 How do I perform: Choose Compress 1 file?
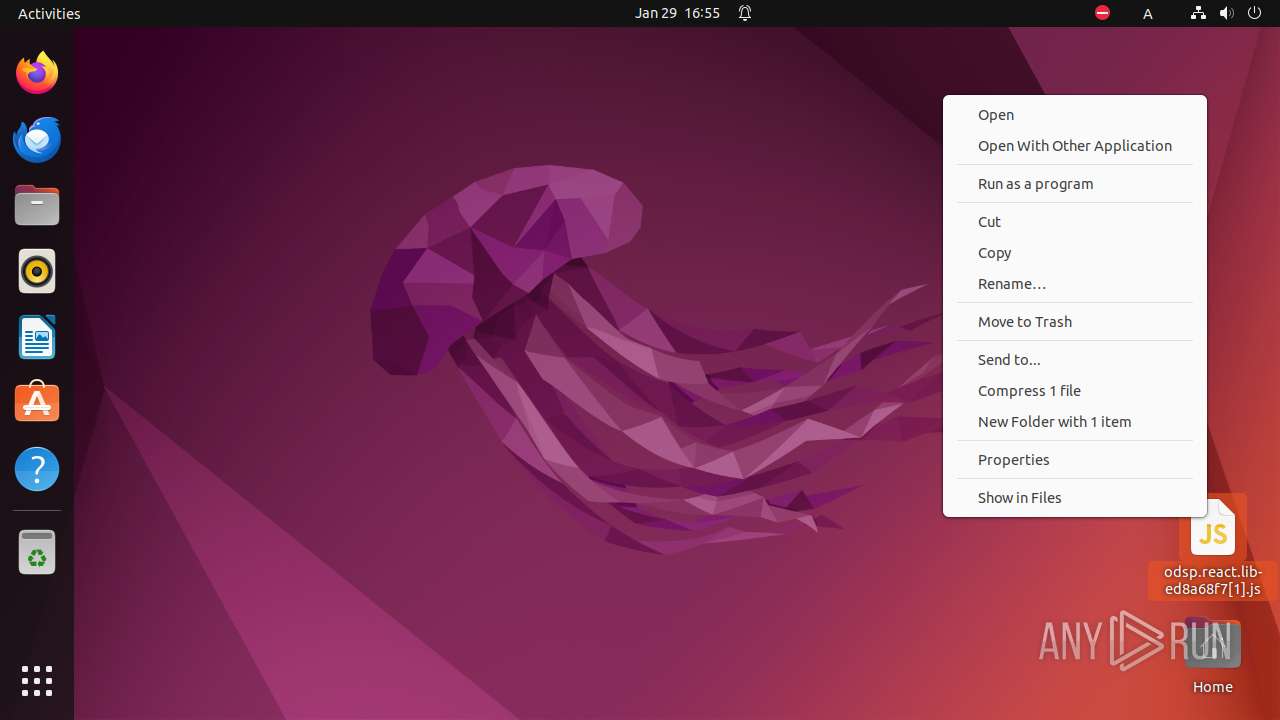1075,391
